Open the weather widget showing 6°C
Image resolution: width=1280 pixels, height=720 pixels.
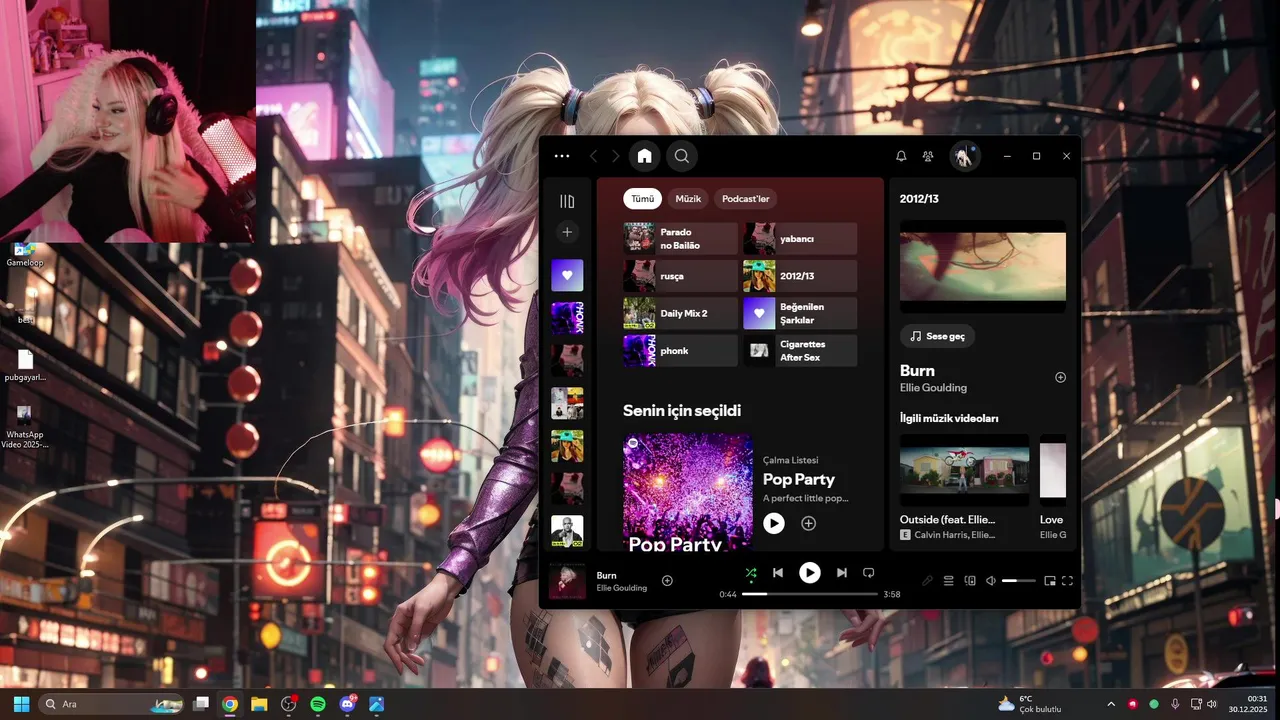pyautogui.click(x=1029, y=704)
